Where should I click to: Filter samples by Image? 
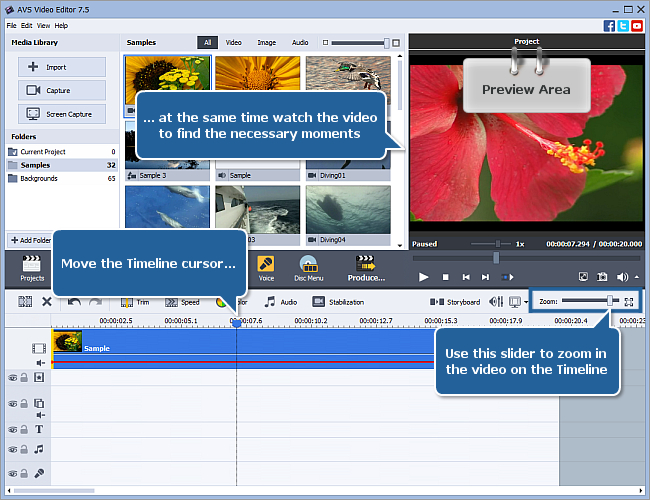click(x=266, y=42)
